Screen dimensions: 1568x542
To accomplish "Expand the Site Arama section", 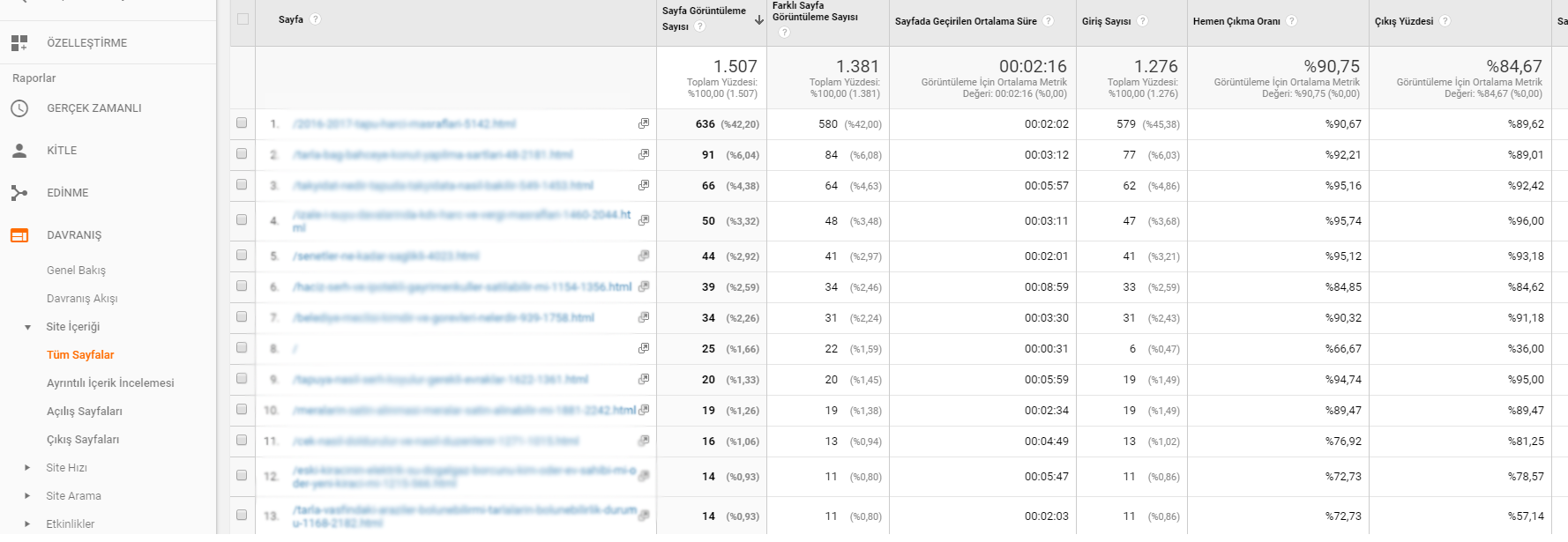I will click(x=27, y=496).
